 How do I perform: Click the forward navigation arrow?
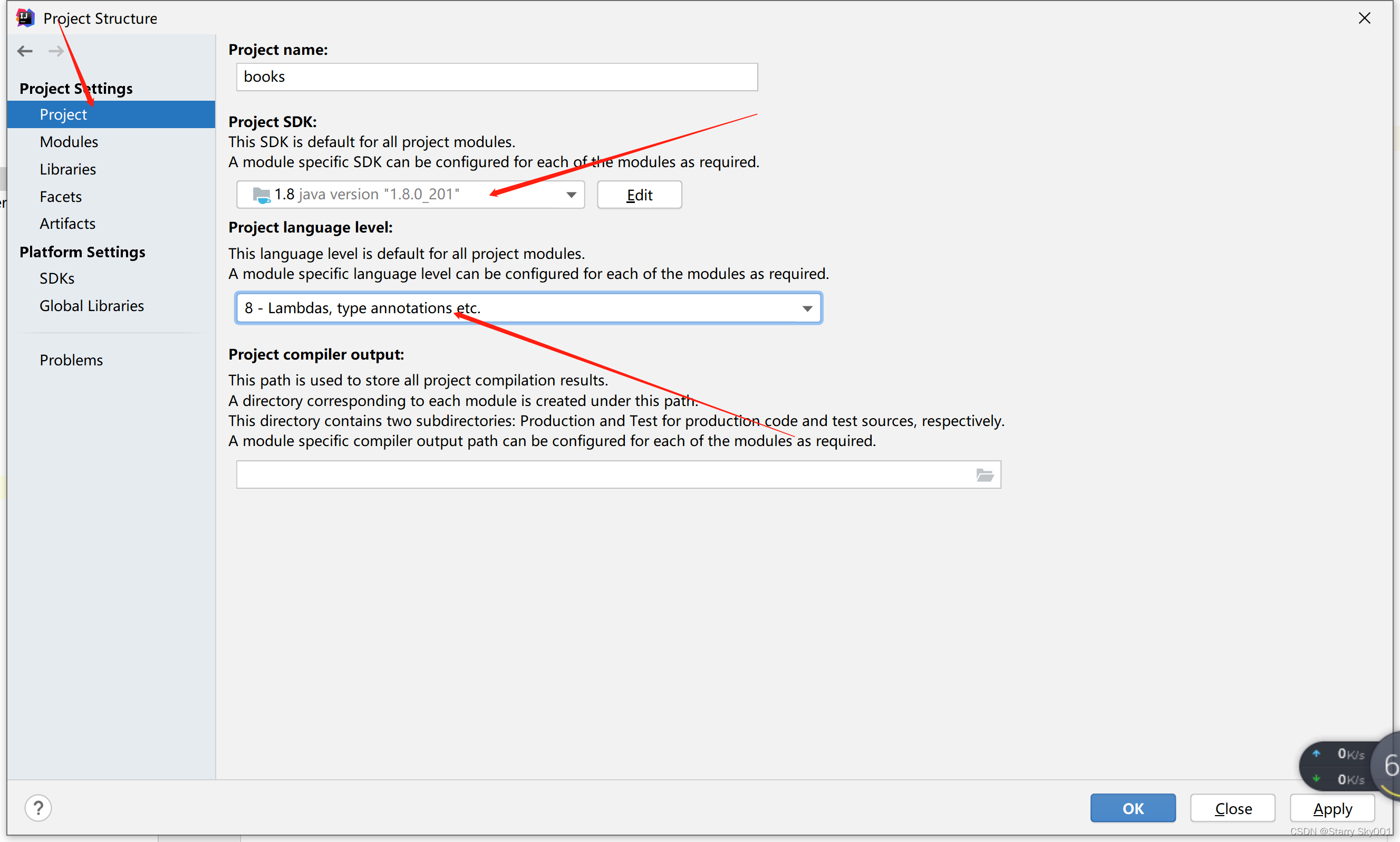pos(56,51)
